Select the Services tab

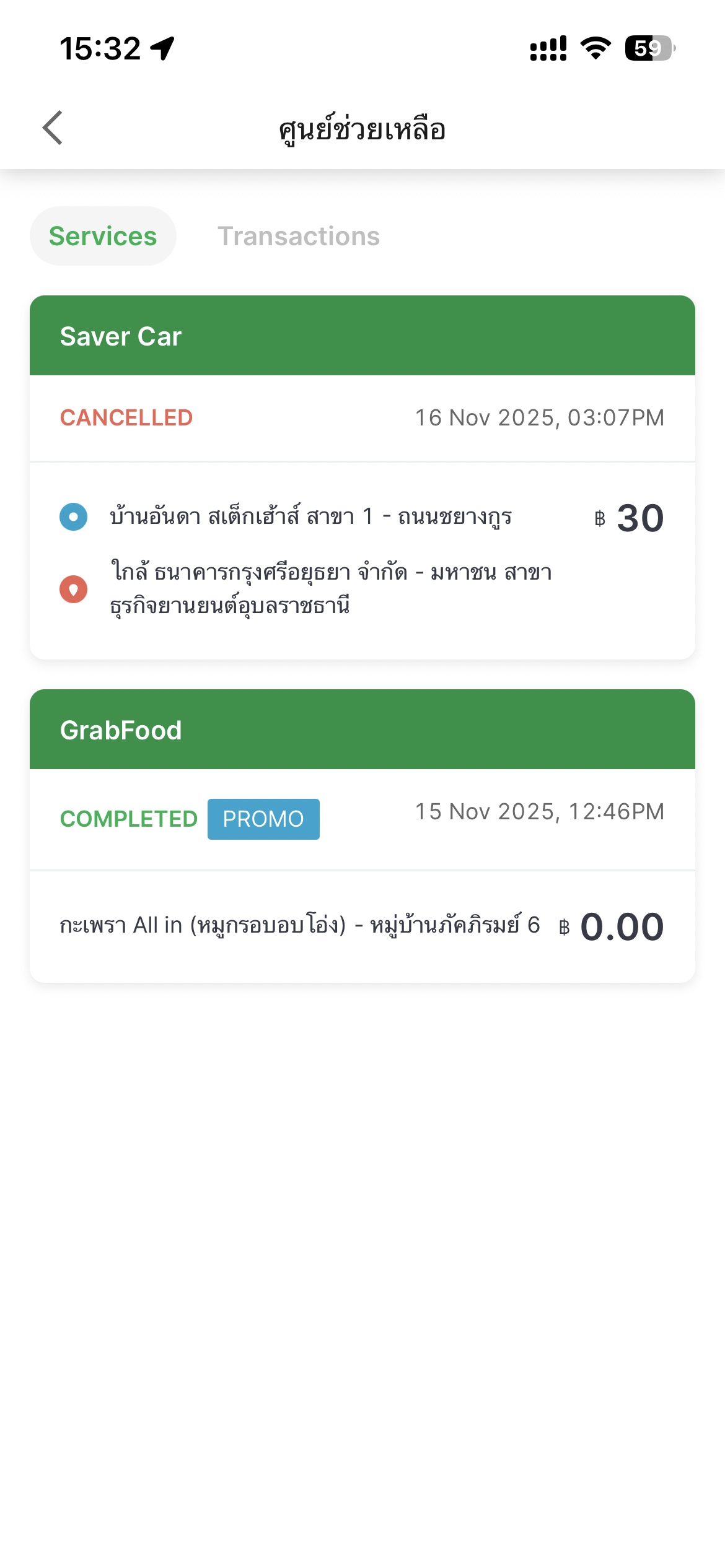point(103,236)
